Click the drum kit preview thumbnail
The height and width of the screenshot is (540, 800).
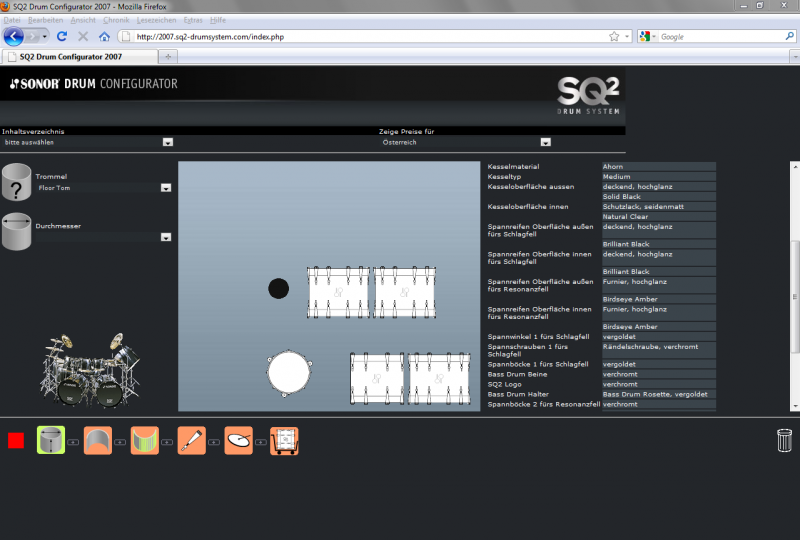tap(89, 370)
